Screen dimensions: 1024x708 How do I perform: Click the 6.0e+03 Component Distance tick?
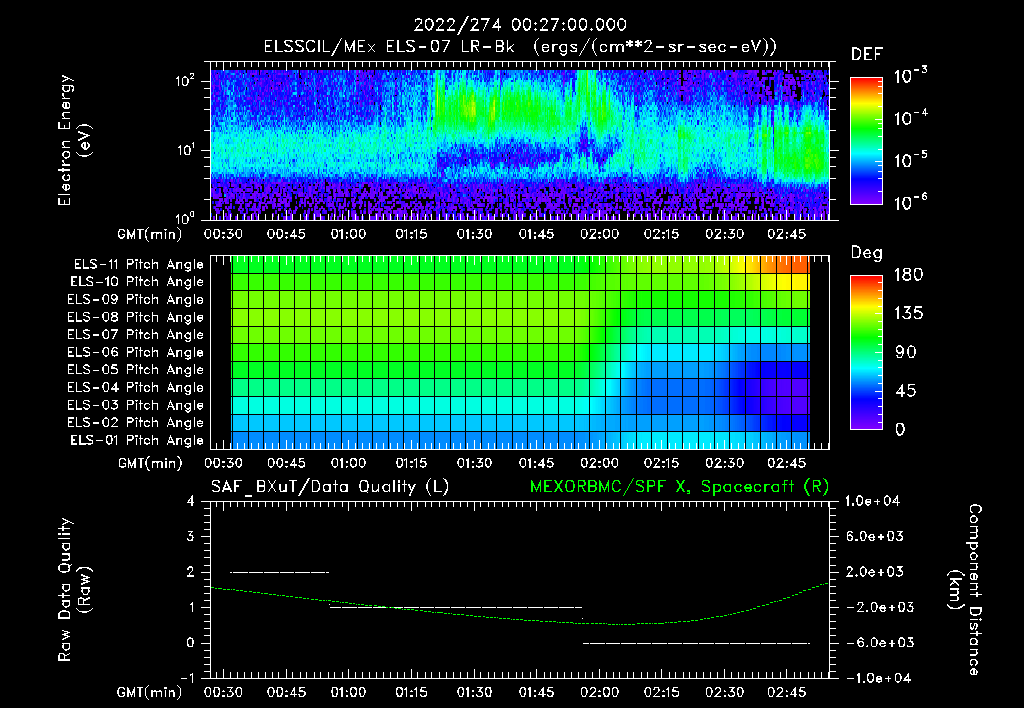(874, 536)
